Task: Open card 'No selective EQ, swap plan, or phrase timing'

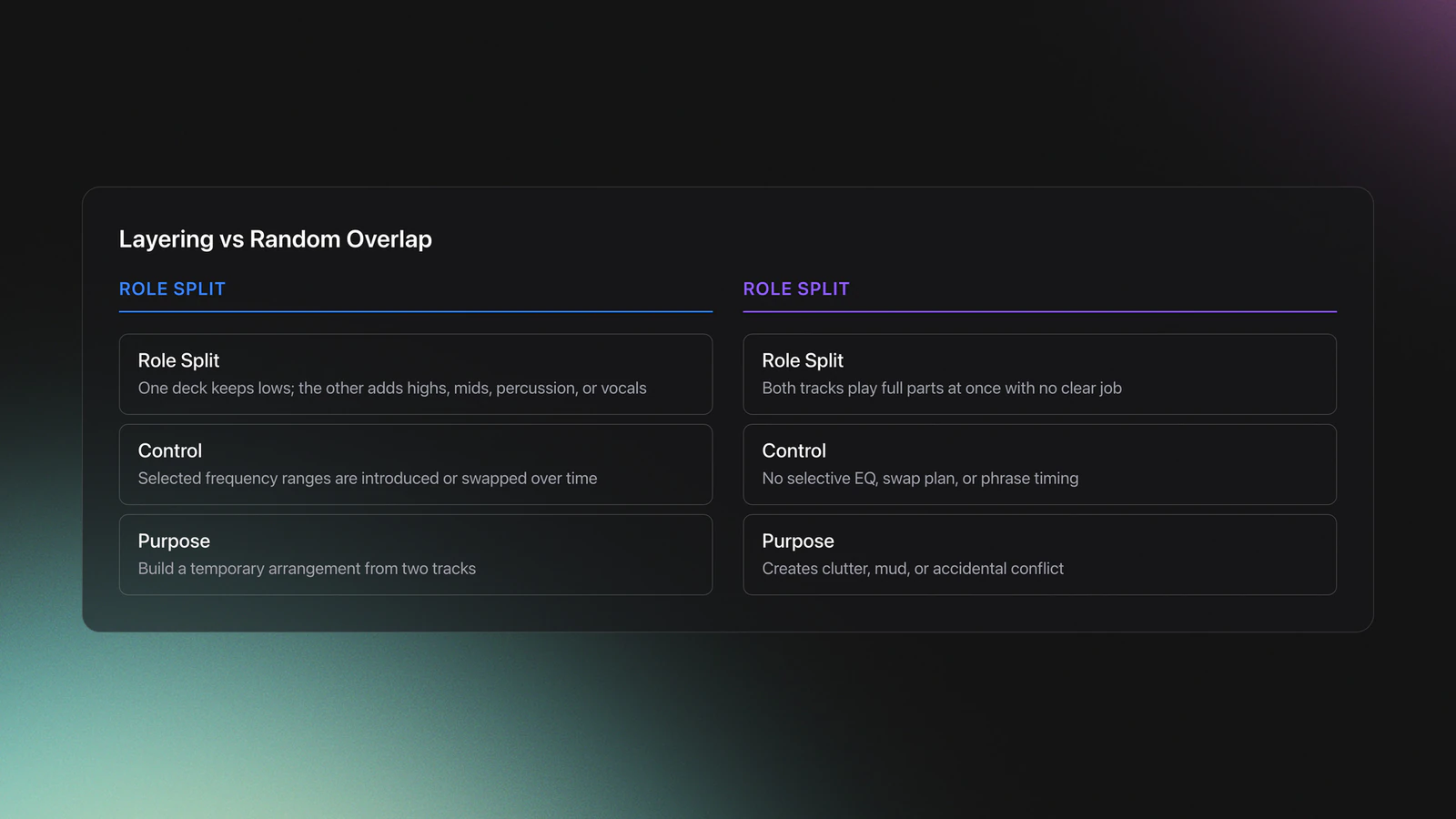Action: point(1040,464)
